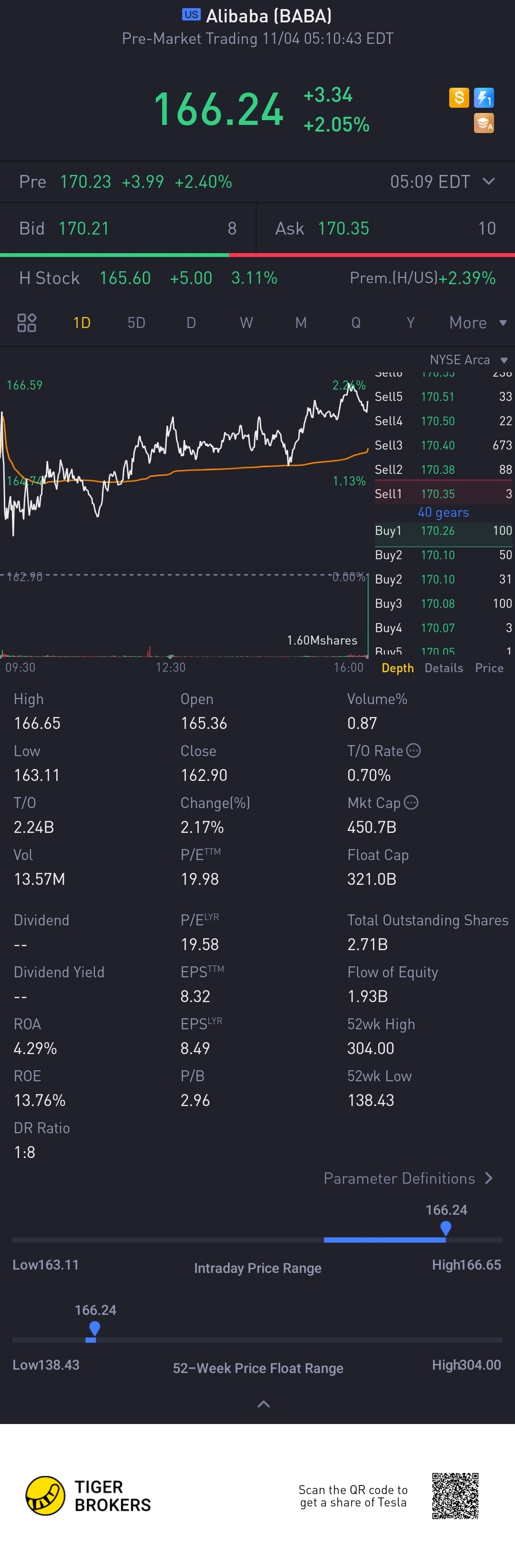Switch chart to 5D timeframe

point(136,323)
